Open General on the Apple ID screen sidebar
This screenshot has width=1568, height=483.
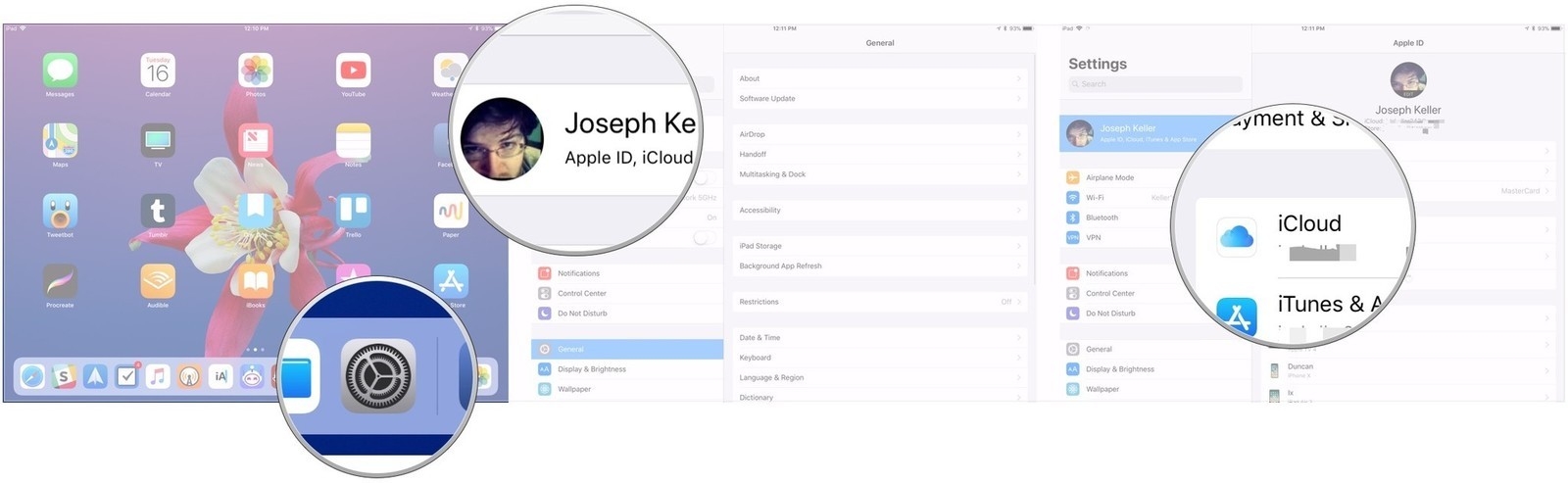1155,349
